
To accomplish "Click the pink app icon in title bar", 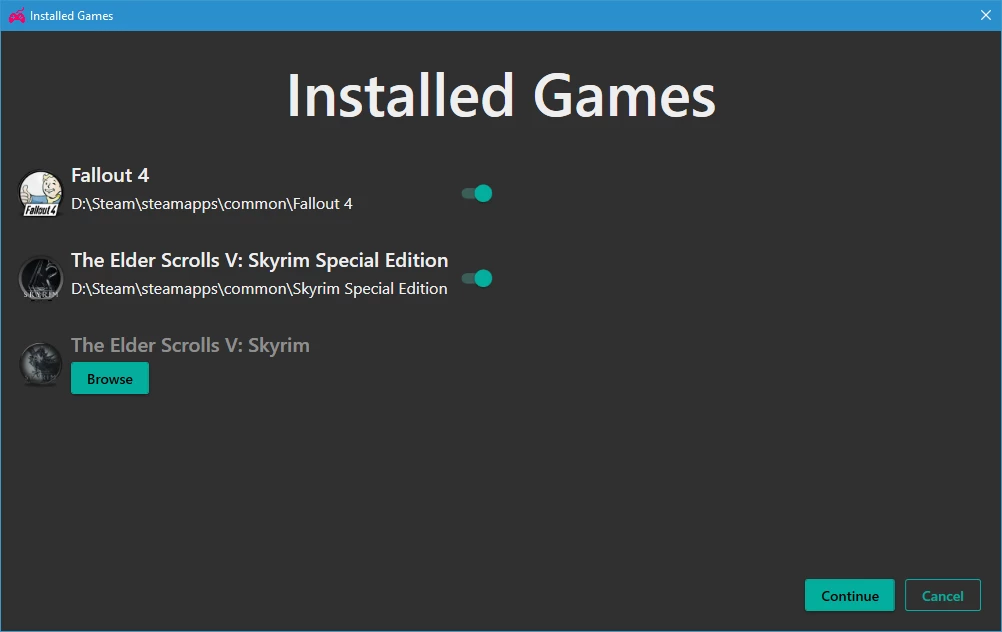I will 17,15.
